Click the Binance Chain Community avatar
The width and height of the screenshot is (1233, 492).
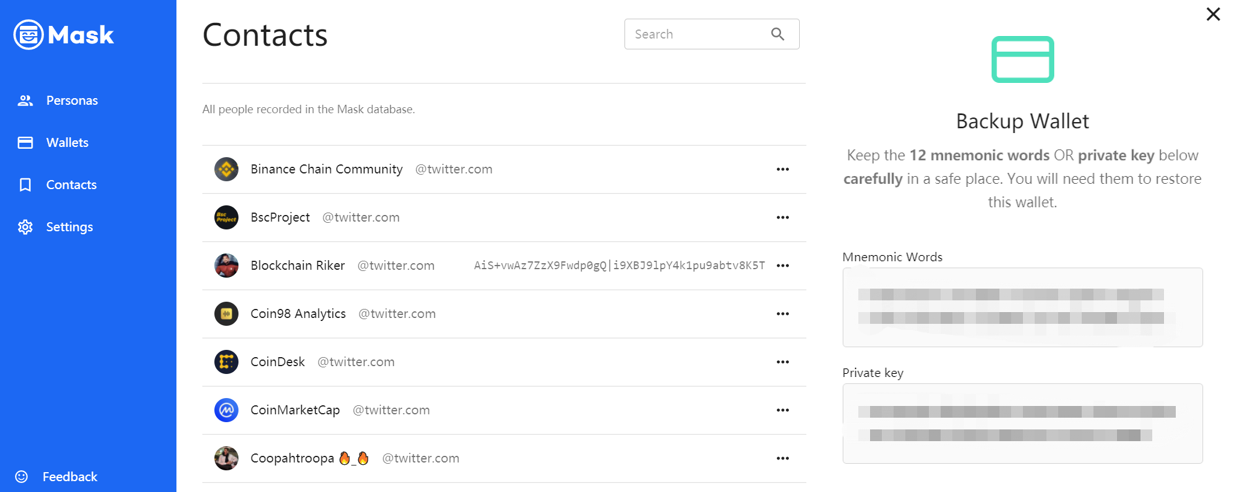point(226,169)
